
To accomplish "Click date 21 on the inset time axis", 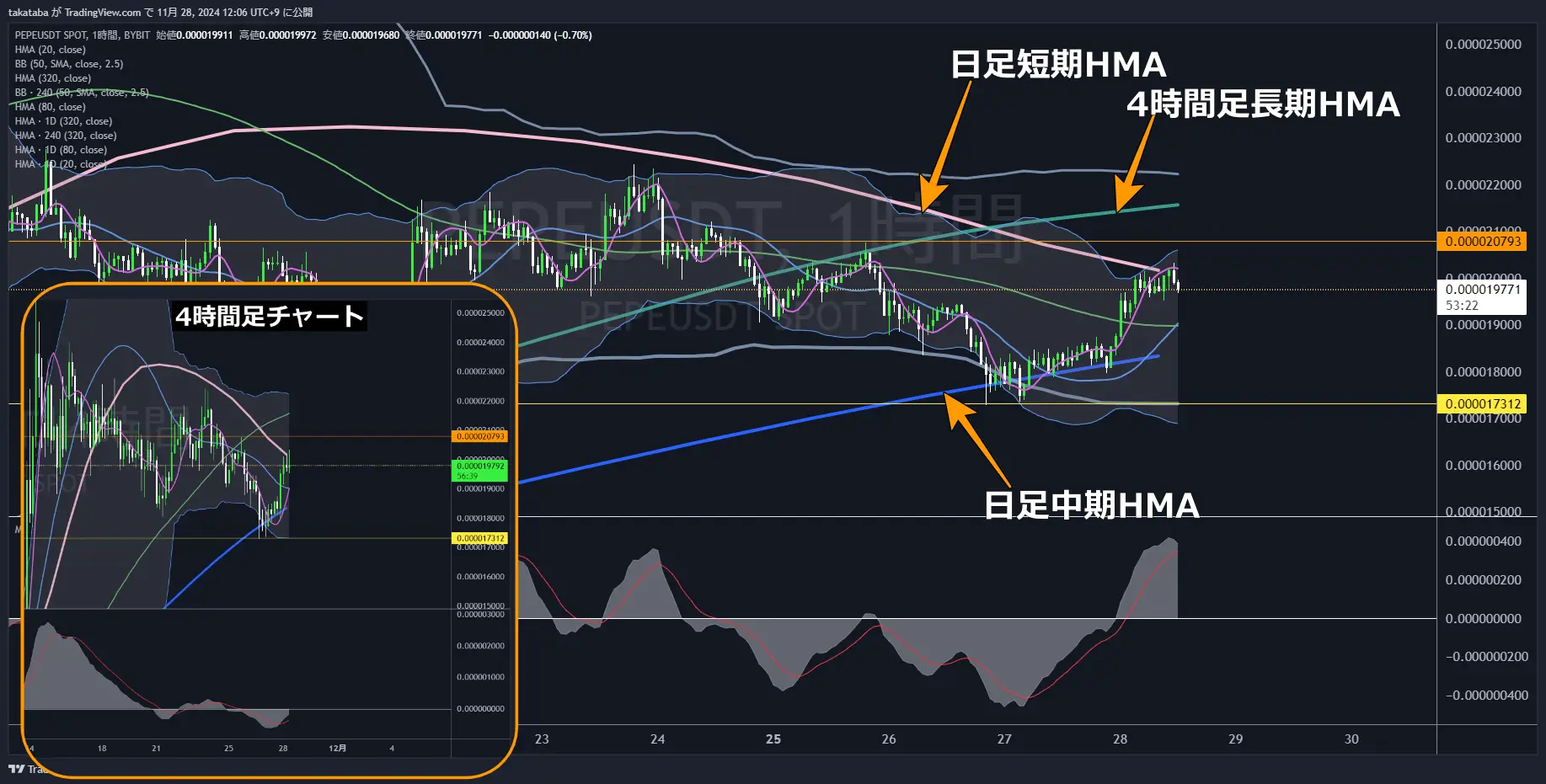I will coord(156,748).
